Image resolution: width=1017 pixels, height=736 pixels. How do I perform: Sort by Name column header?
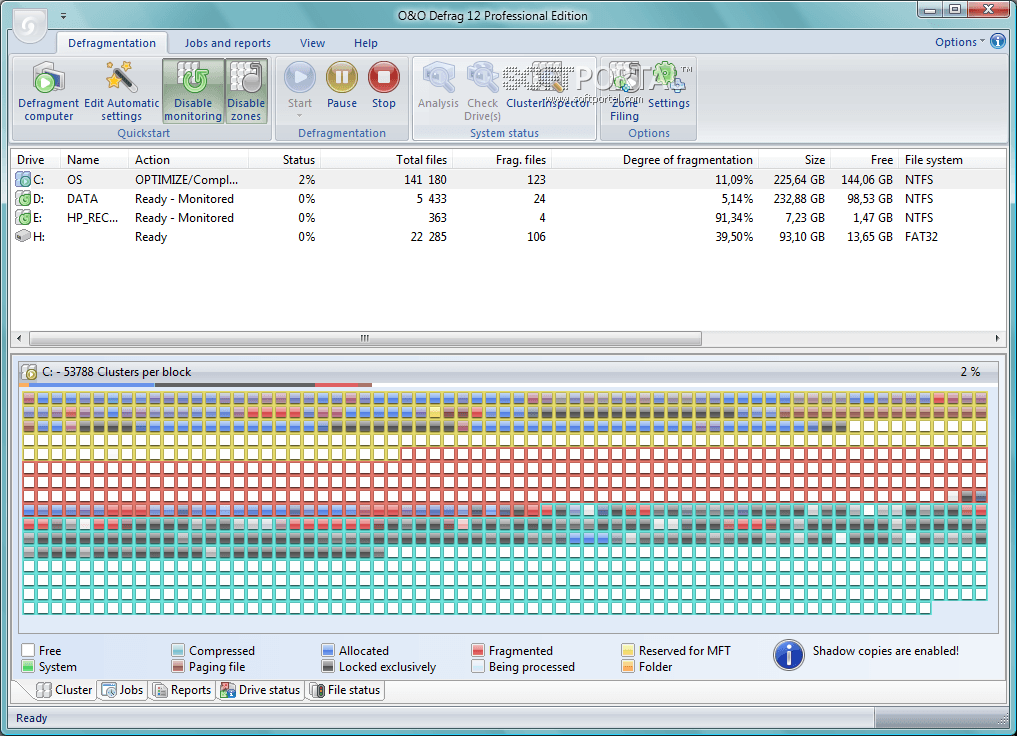(94, 160)
